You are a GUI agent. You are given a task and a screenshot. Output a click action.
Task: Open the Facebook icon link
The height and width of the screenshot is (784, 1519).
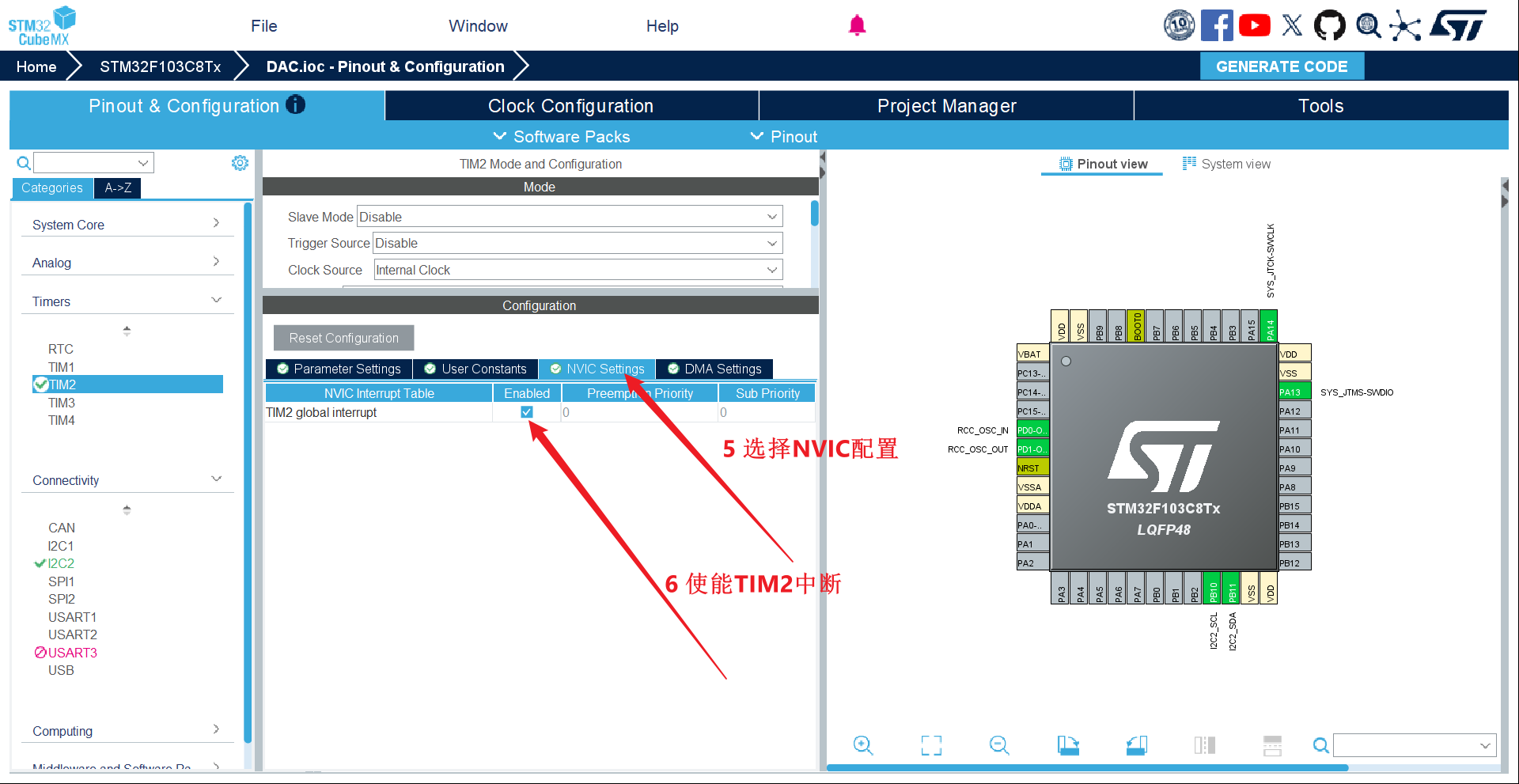click(1217, 25)
